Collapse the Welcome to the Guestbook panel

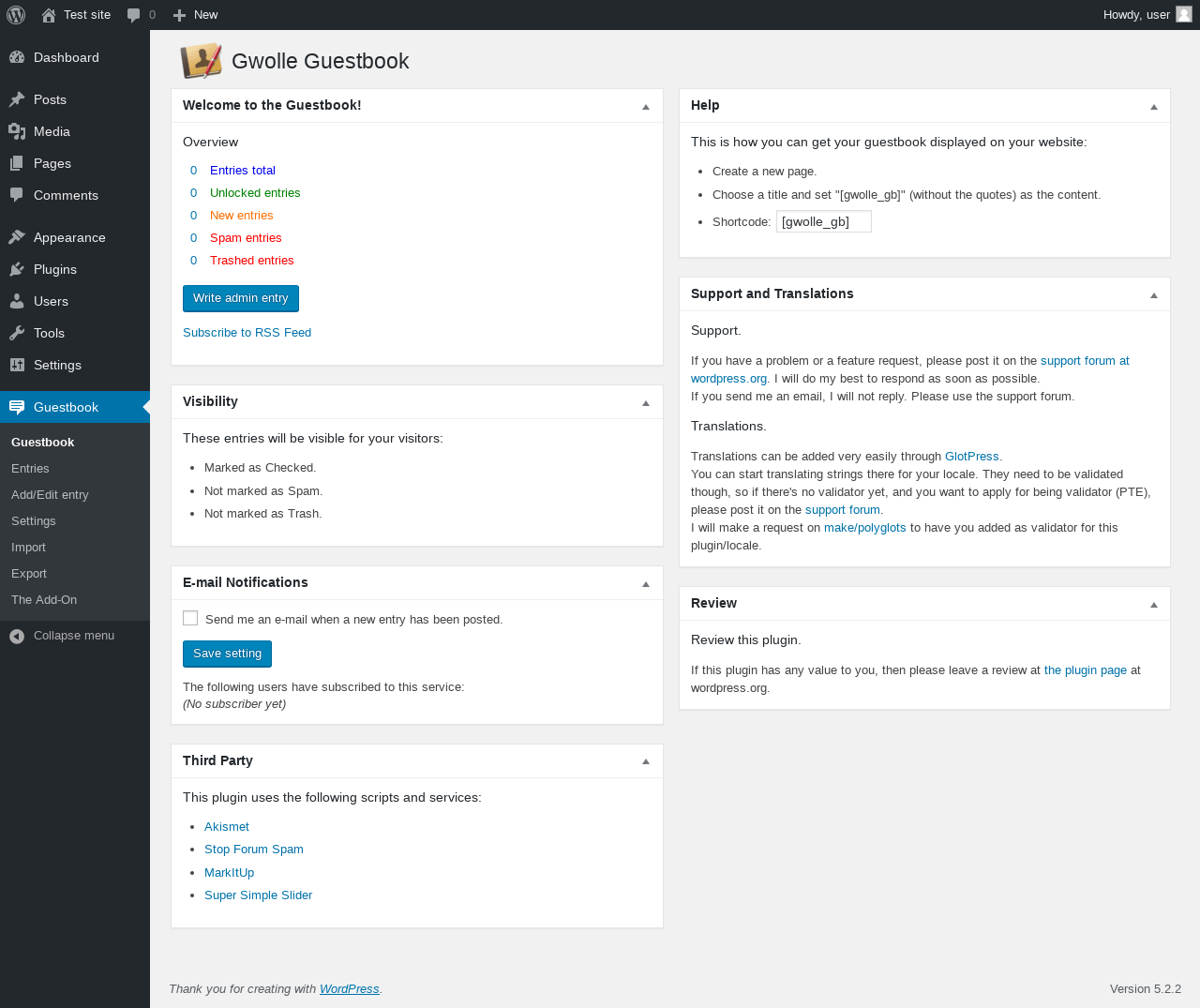click(x=646, y=107)
